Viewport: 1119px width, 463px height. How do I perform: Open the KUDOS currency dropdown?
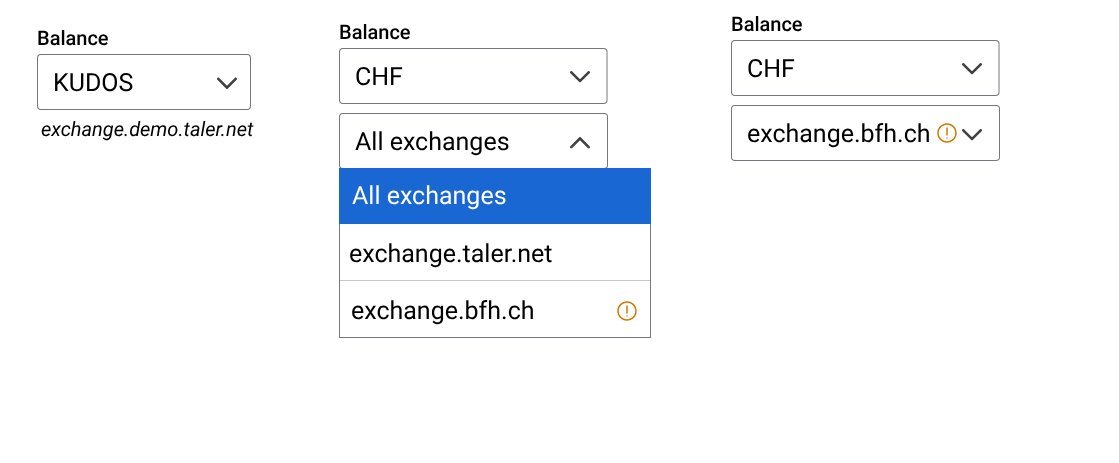click(143, 82)
